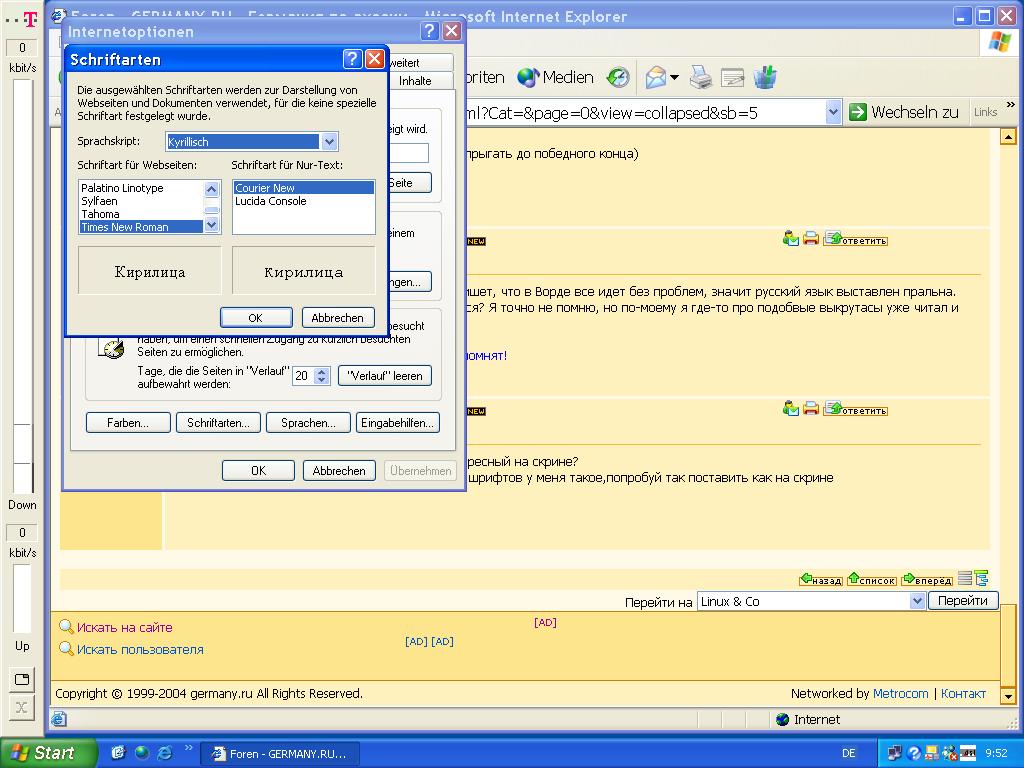1024x768 pixels.
Task: Switch to flat view icon beside вперёд
Action: [x=965, y=579]
